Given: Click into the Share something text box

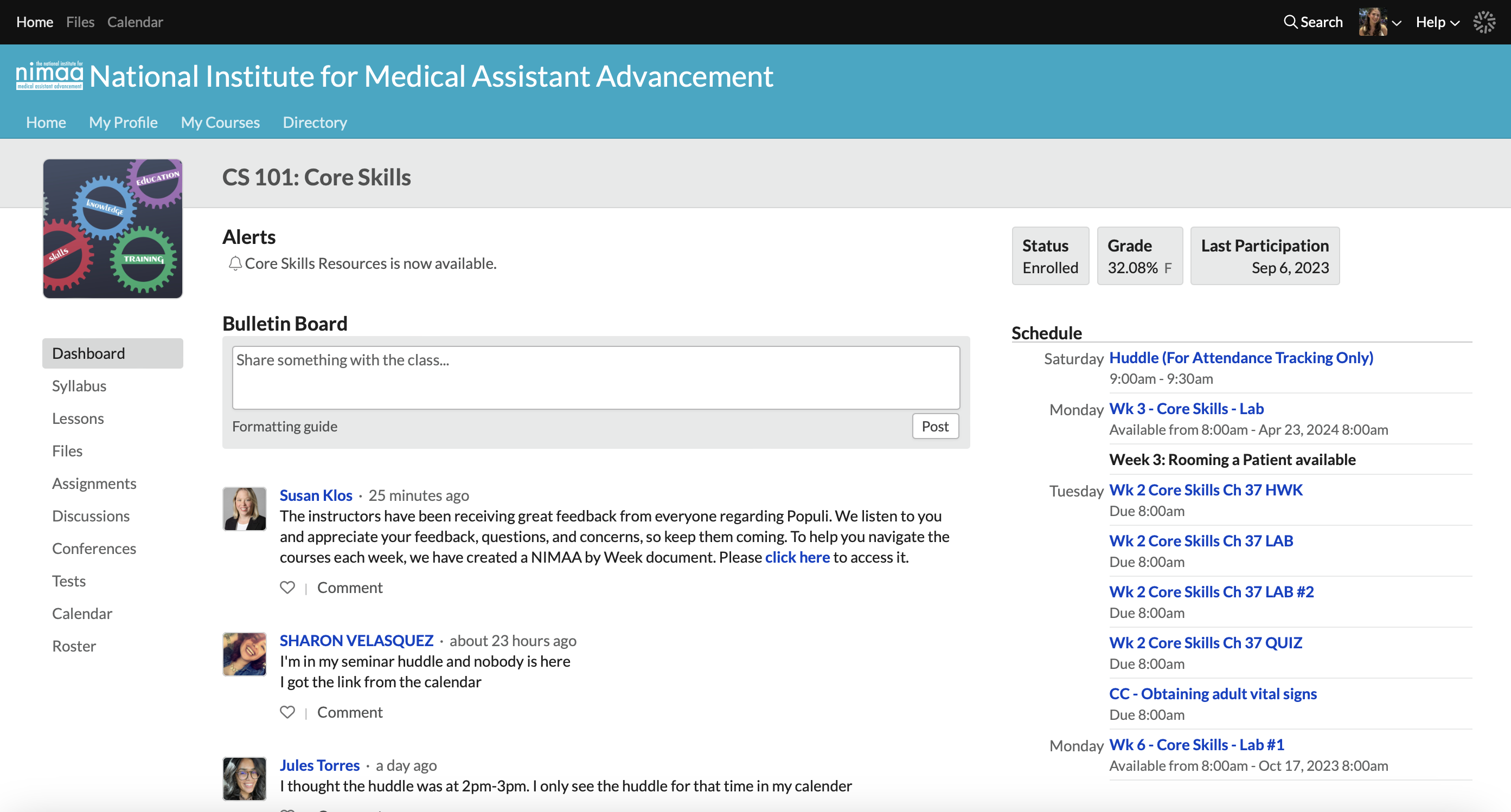Looking at the screenshot, I should (x=596, y=378).
